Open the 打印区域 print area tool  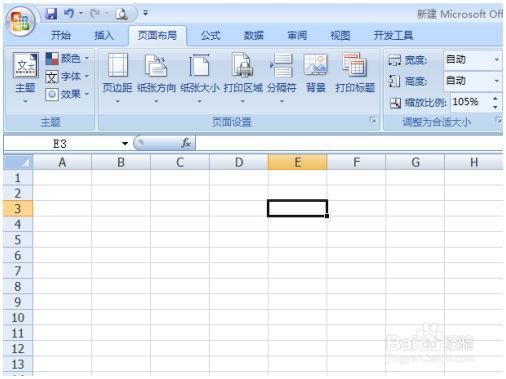[243, 77]
